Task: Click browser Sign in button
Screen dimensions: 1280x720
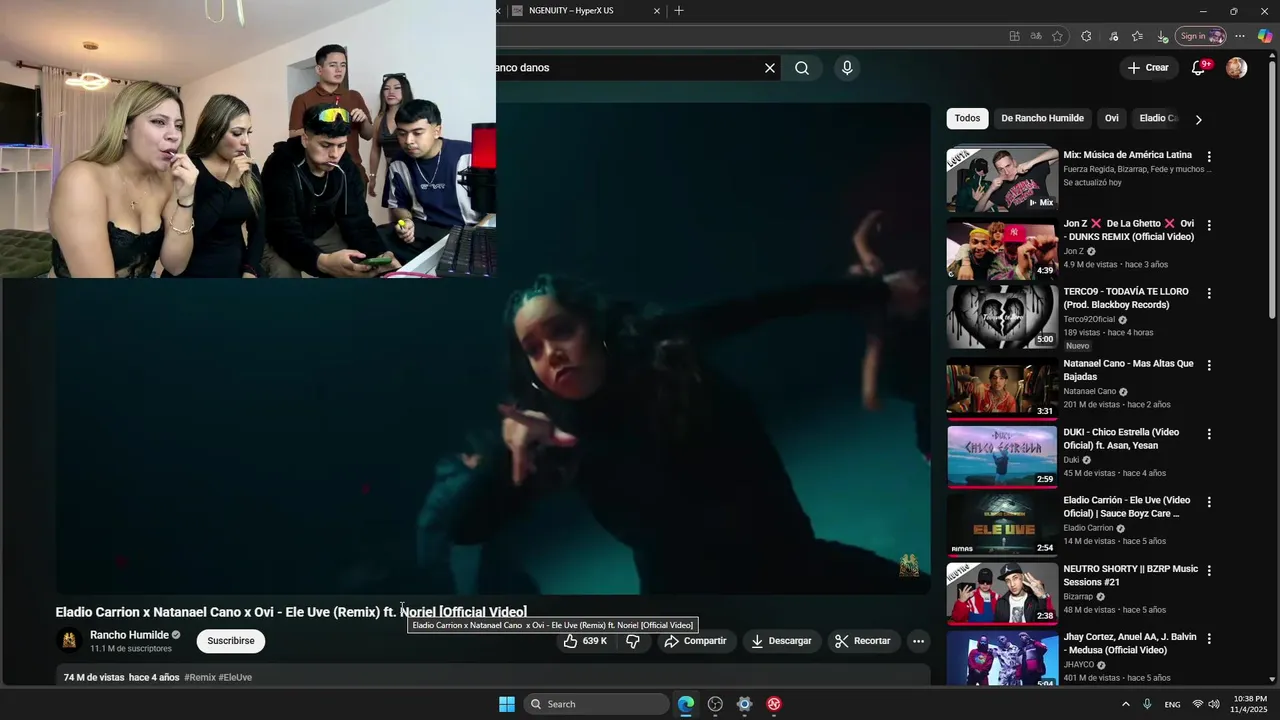Action: click(x=1201, y=36)
